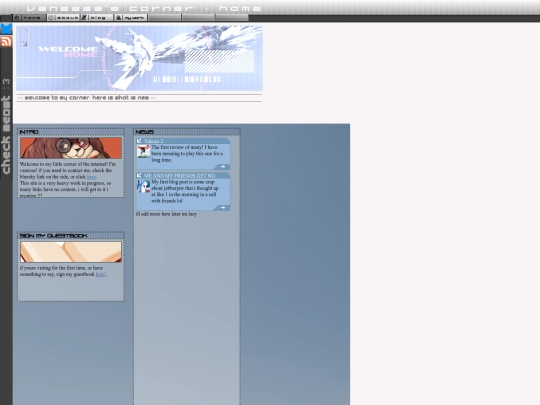The image size is (540, 405).
Task: Click the icon on the my work tab
Action: click(x=118, y=18)
